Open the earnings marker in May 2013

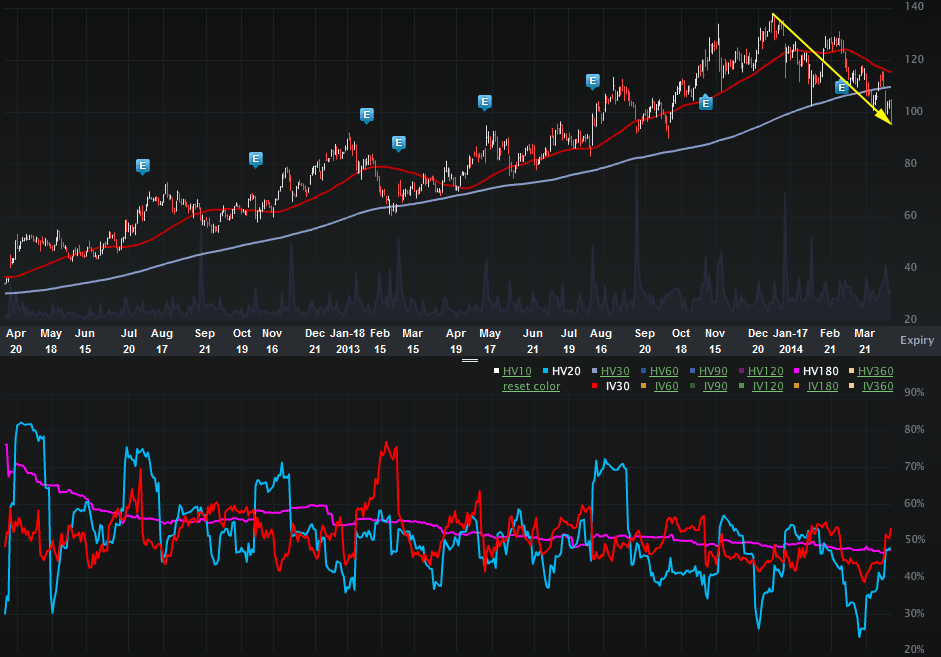coord(485,102)
